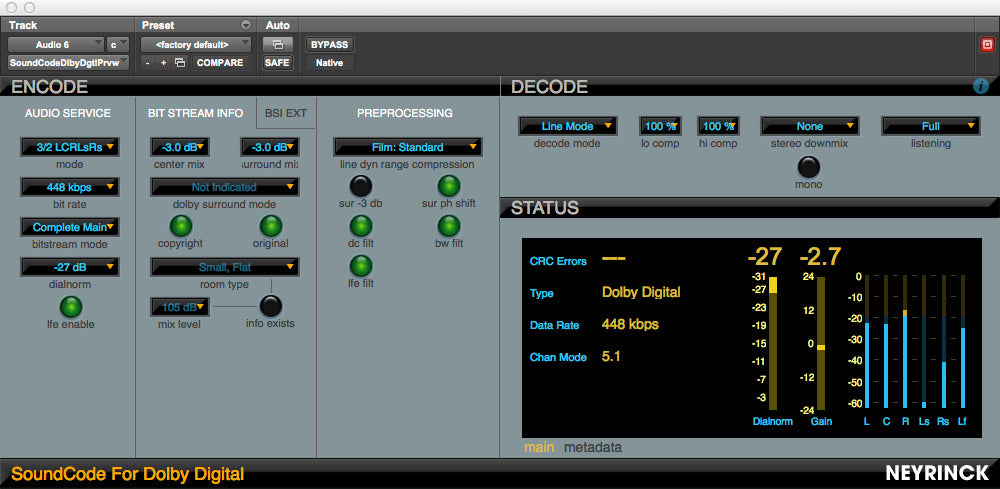Click the Gain meter bar

(821, 343)
